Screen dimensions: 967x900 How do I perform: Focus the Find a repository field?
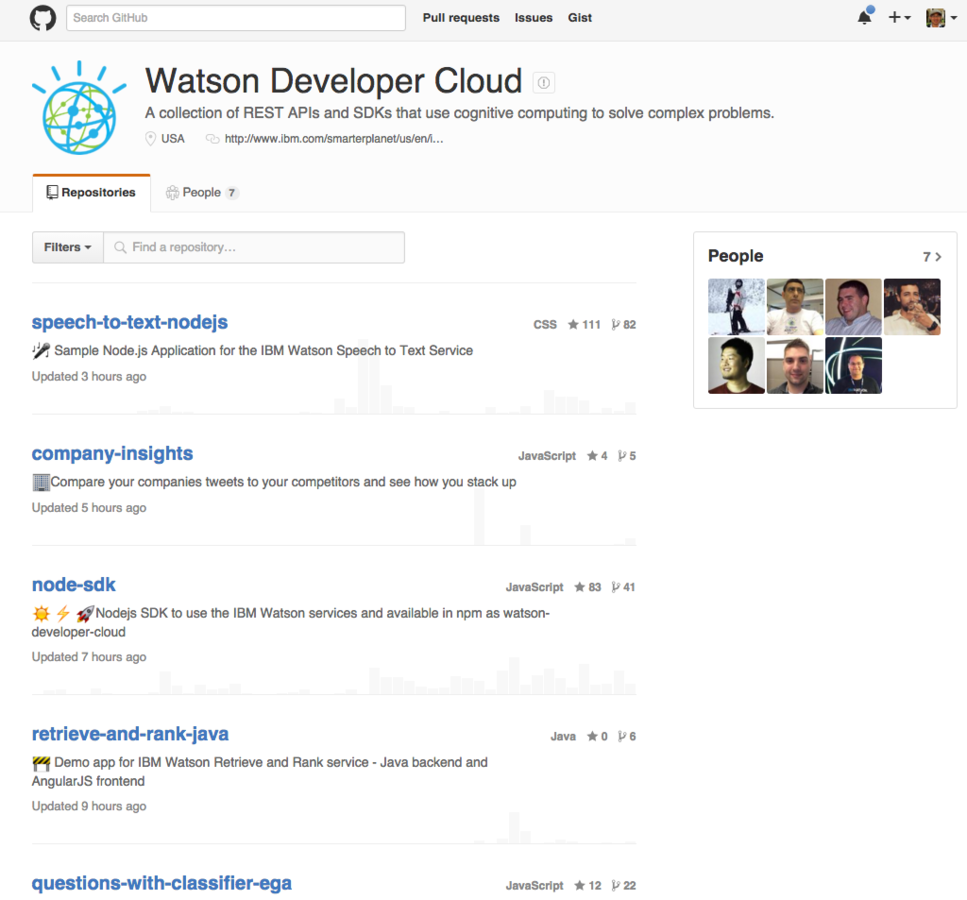(x=254, y=247)
